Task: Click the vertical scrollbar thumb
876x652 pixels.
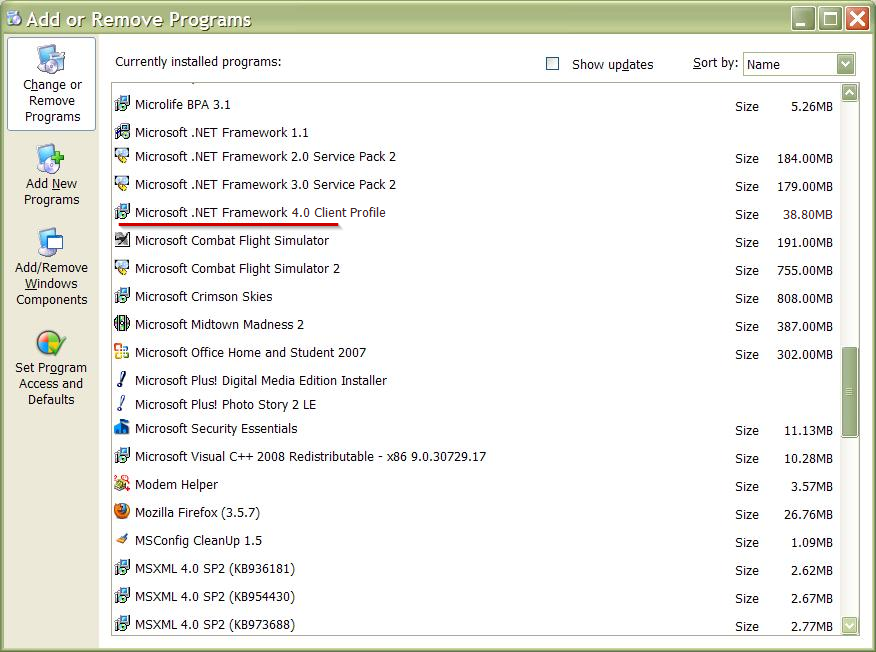Action: 850,391
